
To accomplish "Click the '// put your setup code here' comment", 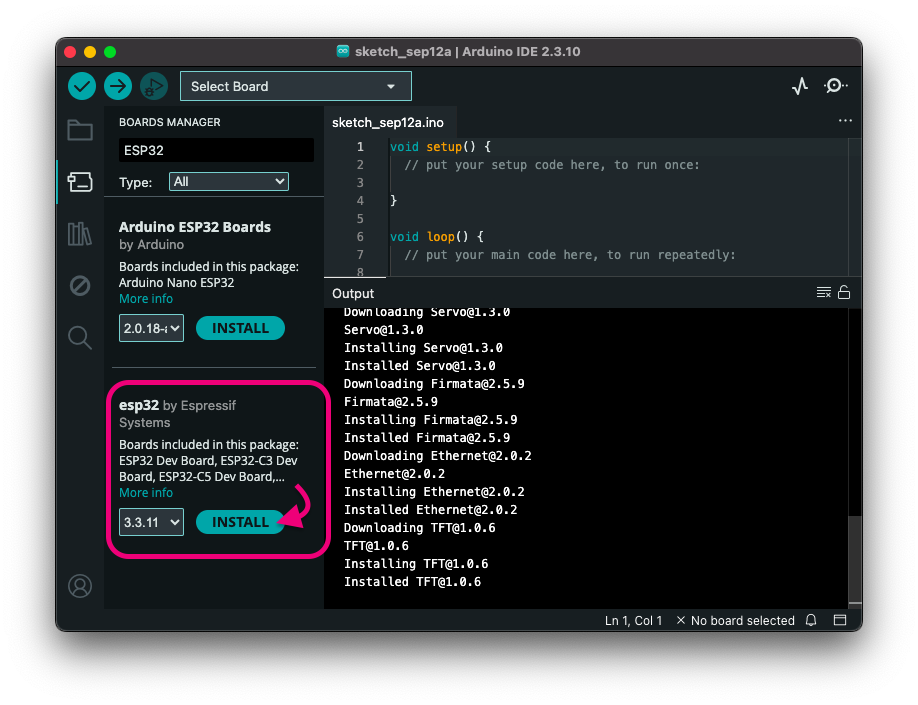I will coord(552,165).
